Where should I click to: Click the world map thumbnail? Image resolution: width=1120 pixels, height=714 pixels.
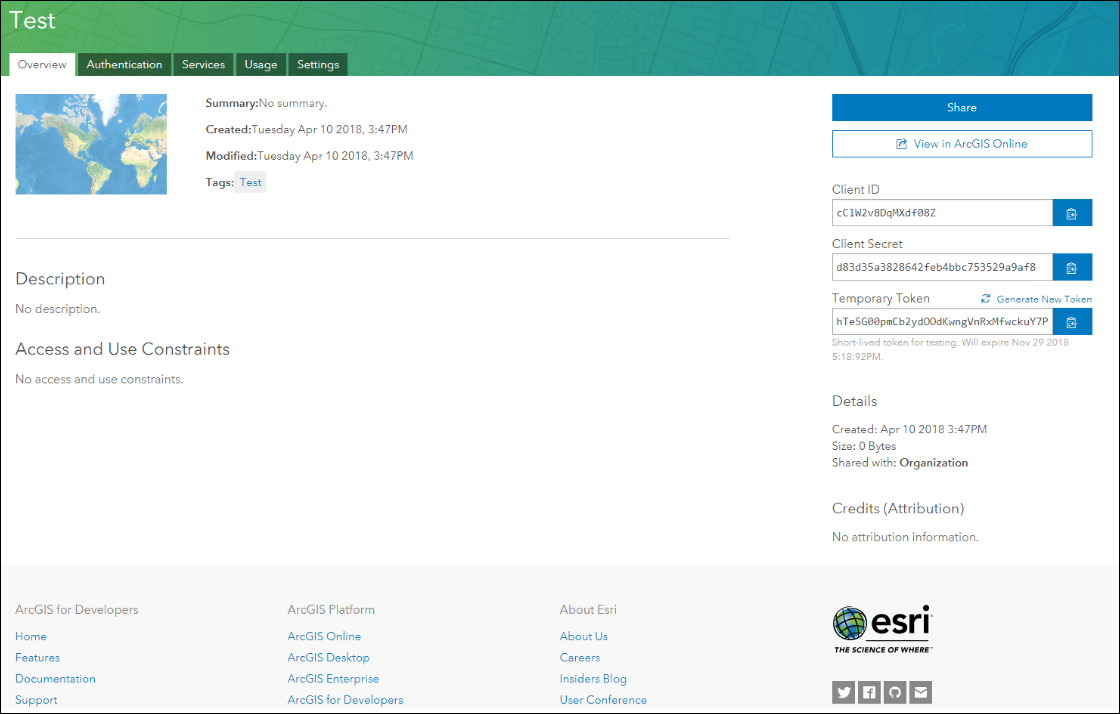(91, 144)
